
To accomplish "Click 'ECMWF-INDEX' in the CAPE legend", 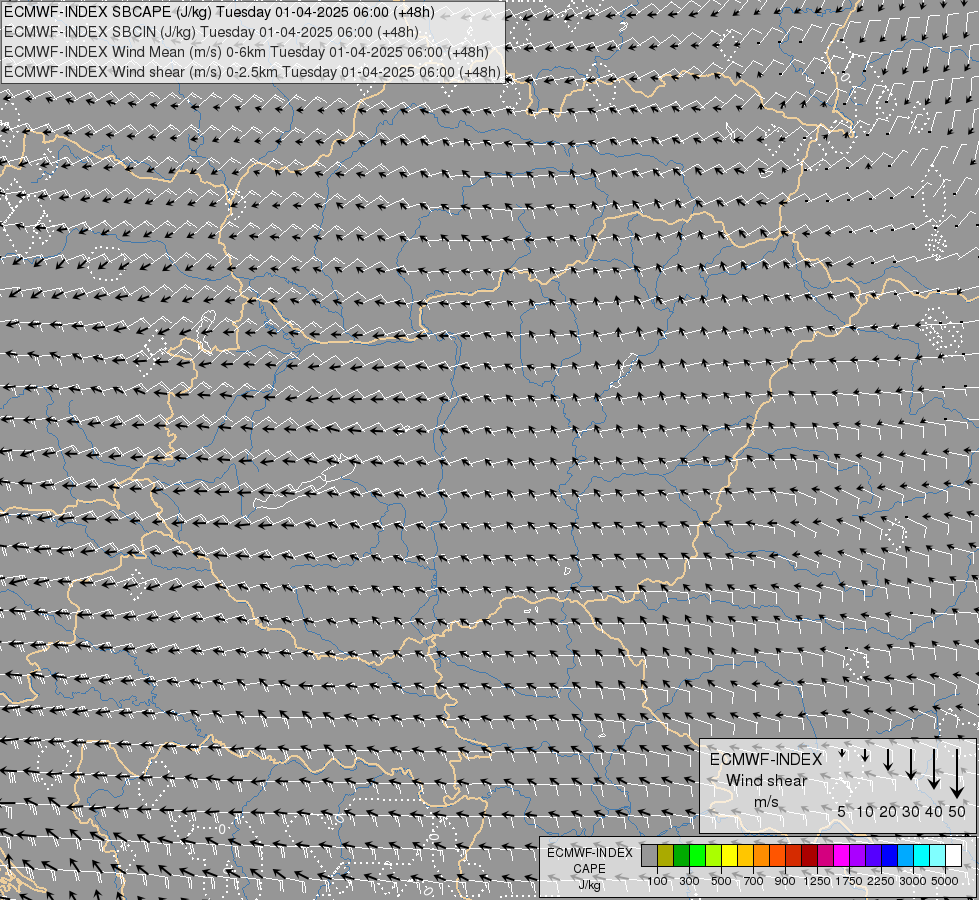I will pos(589,853).
